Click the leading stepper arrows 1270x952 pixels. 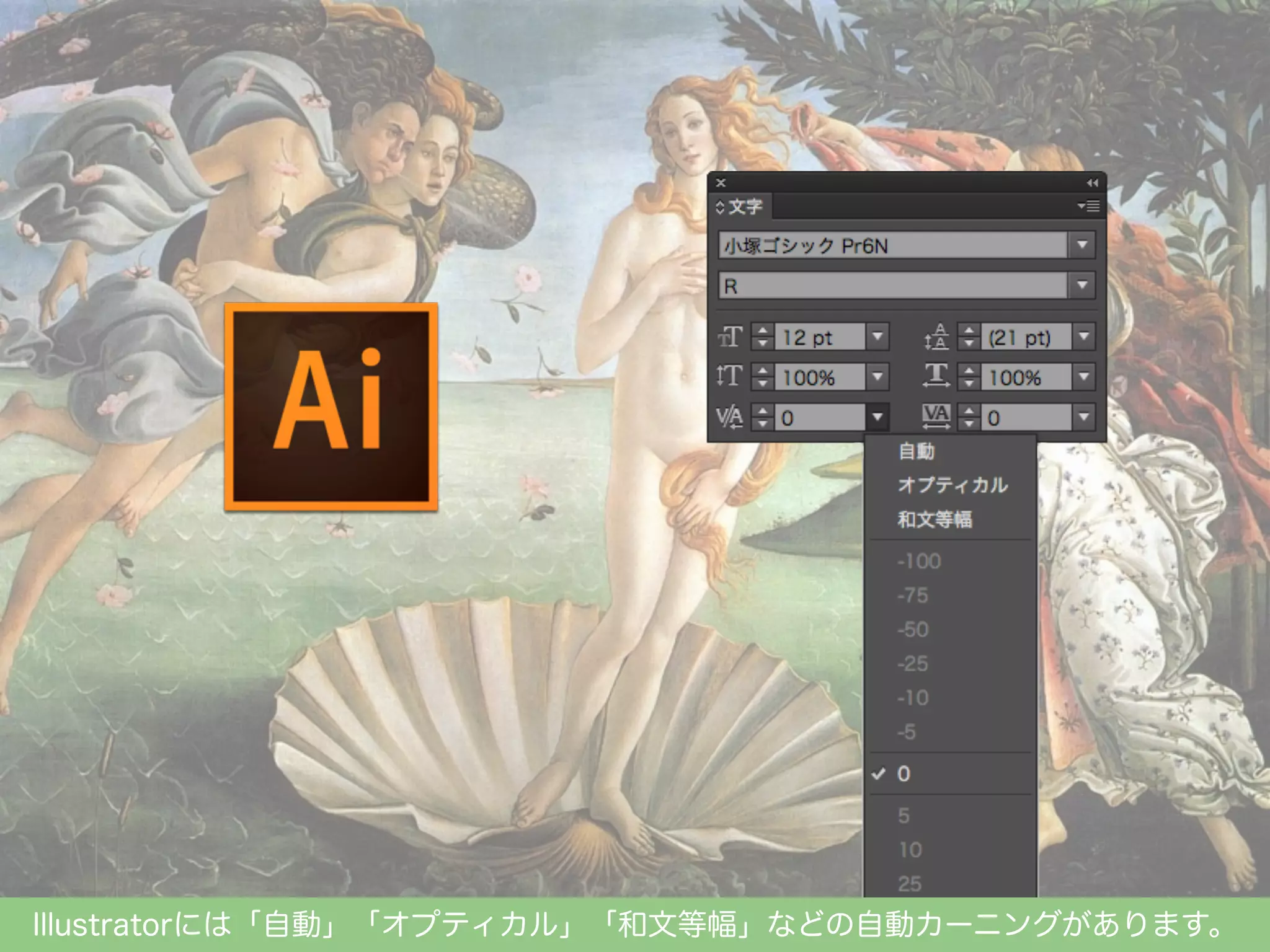[969, 337]
